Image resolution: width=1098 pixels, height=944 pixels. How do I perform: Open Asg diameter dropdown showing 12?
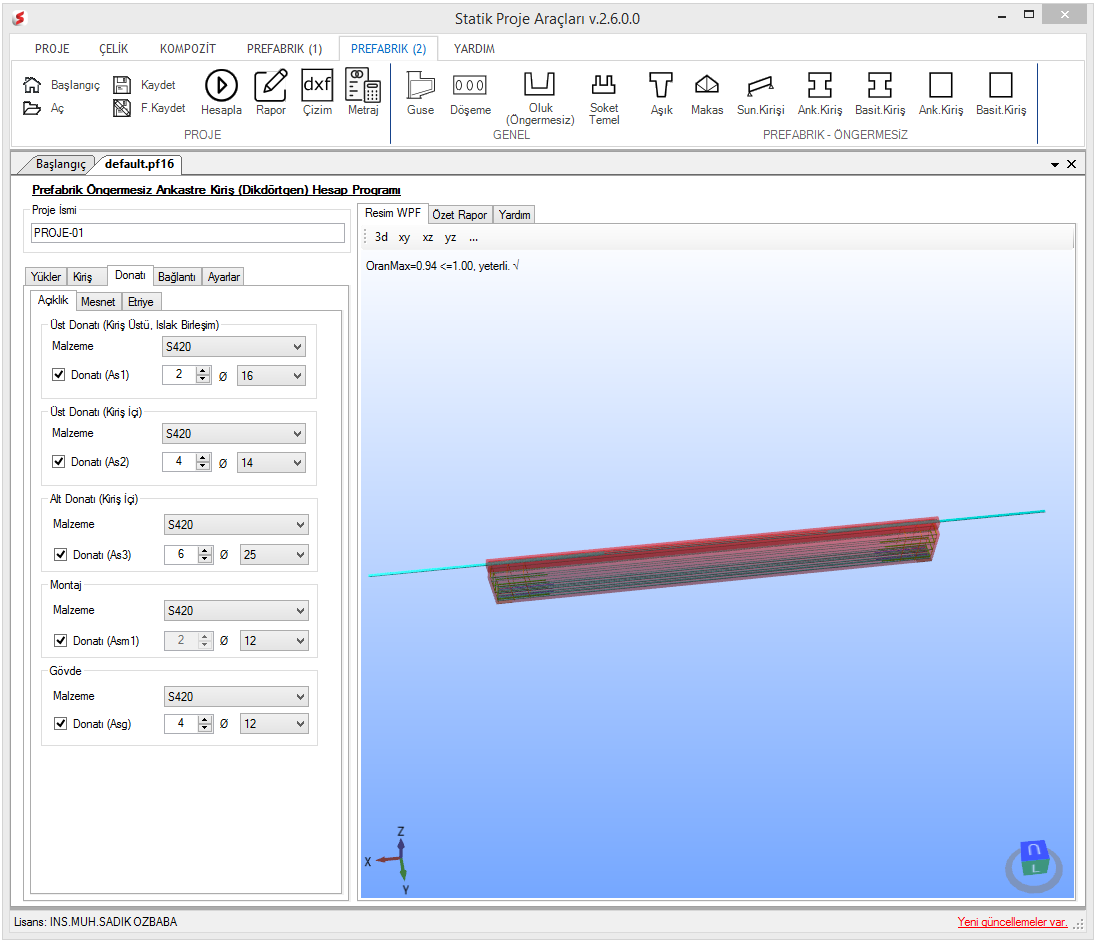(274, 724)
